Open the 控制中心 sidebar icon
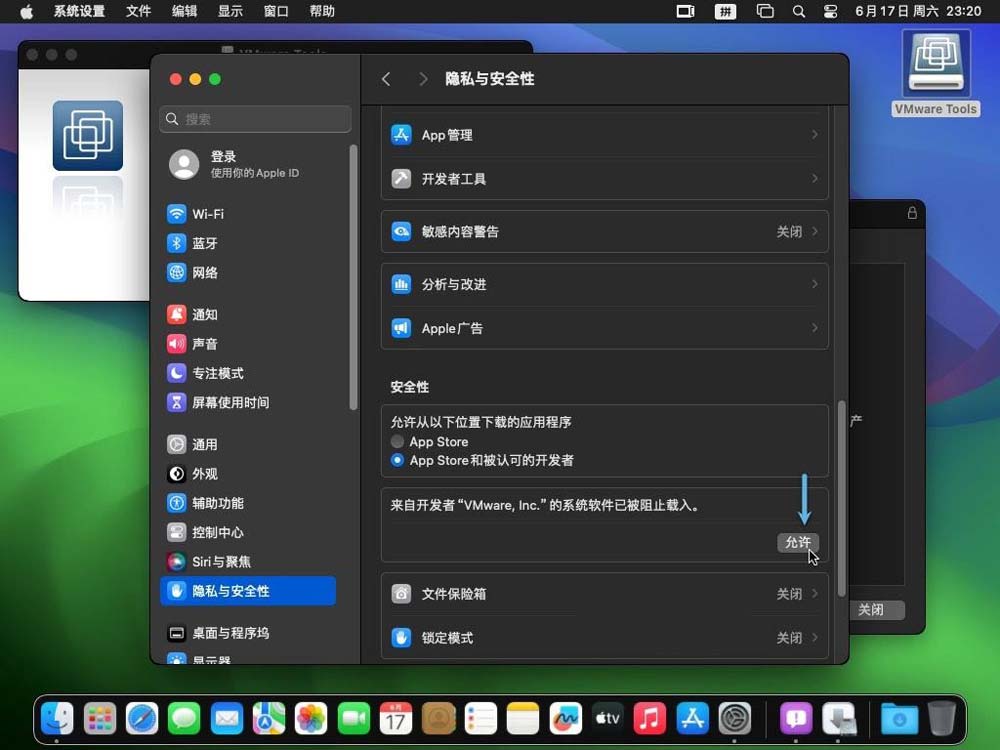The height and width of the screenshot is (750, 1000). pos(177,533)
